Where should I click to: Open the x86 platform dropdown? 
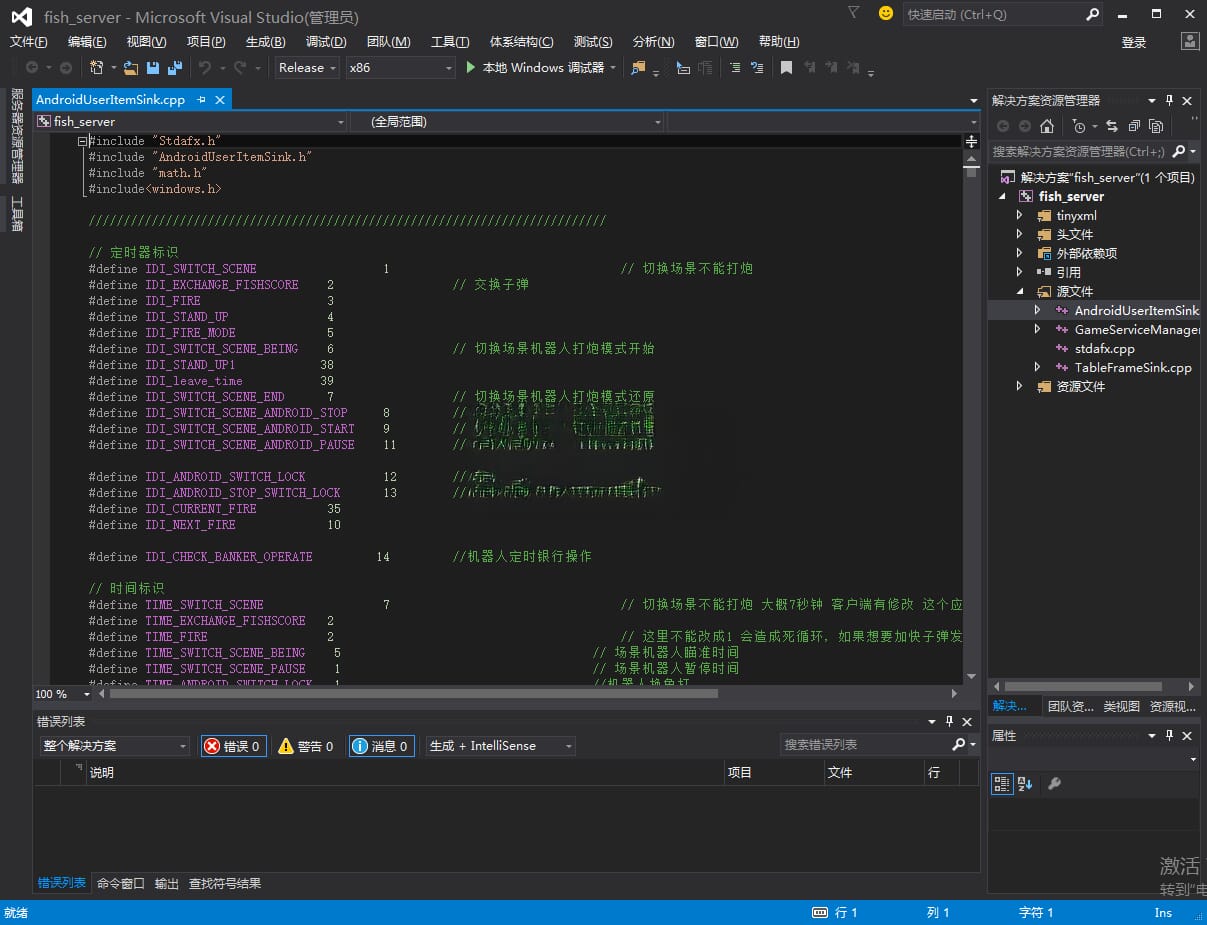[400, 68]
